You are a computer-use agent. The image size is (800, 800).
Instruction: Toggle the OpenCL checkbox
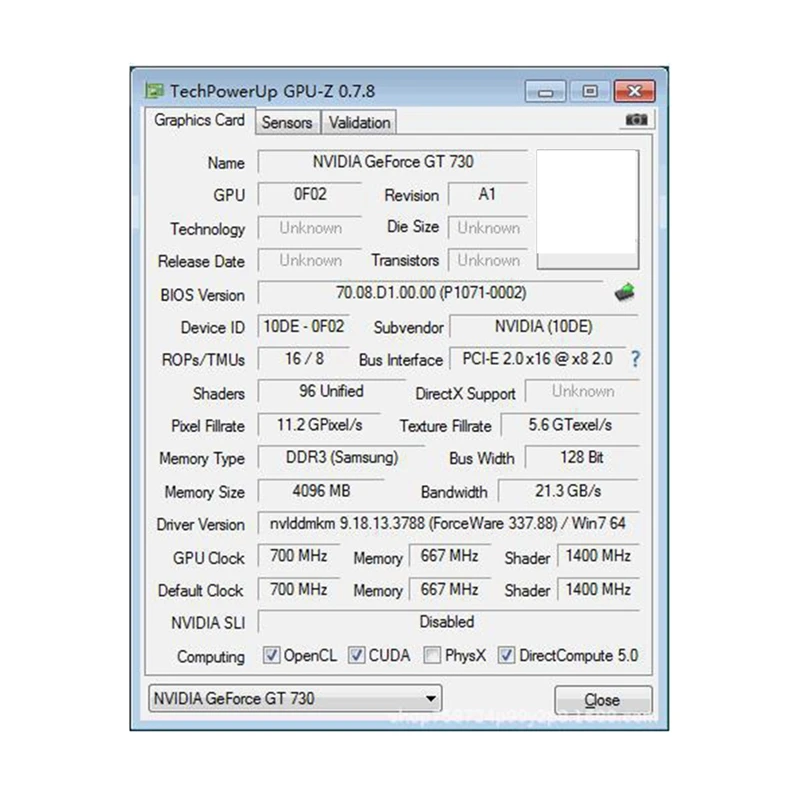pos(271,655)
